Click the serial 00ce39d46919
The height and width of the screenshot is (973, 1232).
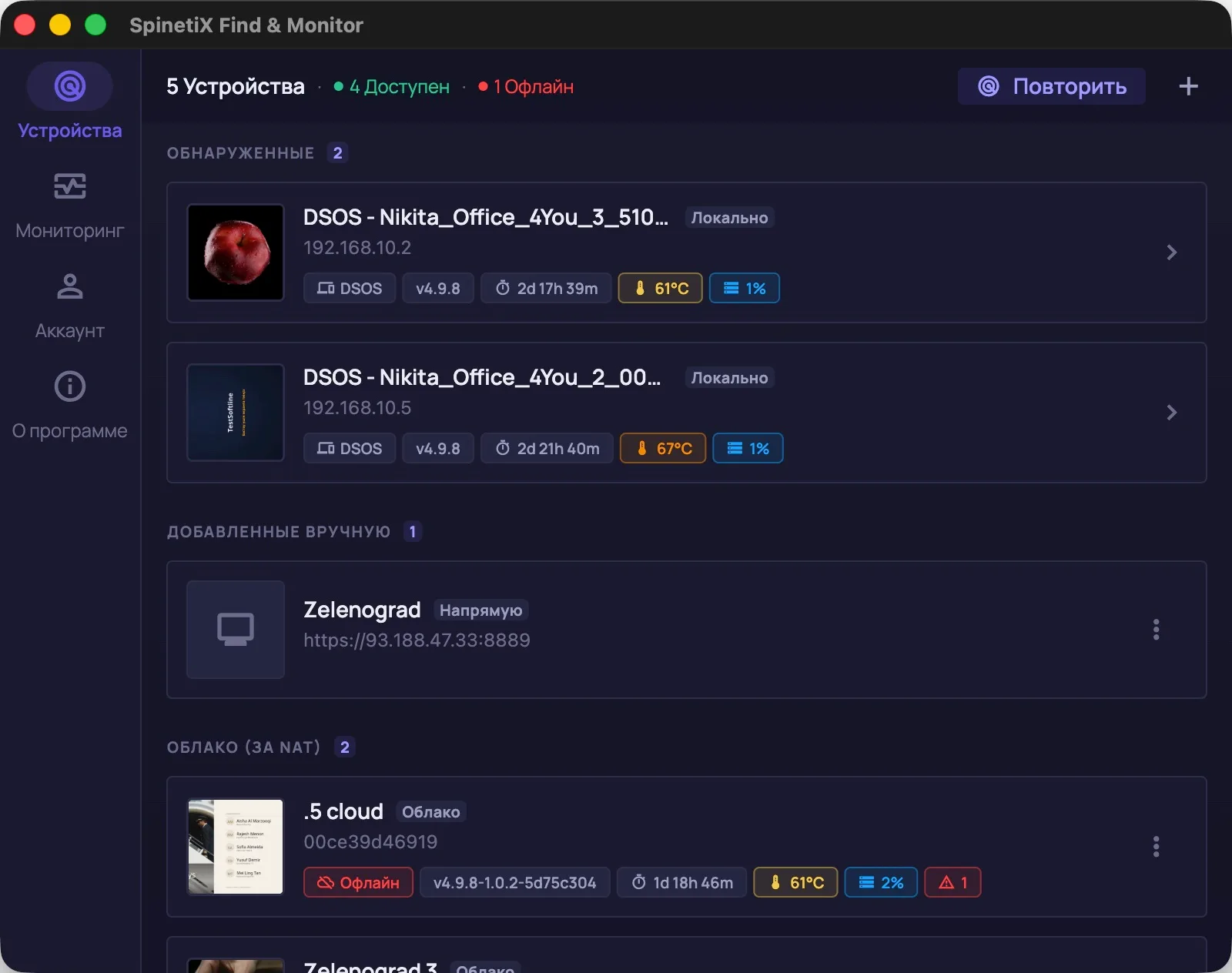pos(370,842)
